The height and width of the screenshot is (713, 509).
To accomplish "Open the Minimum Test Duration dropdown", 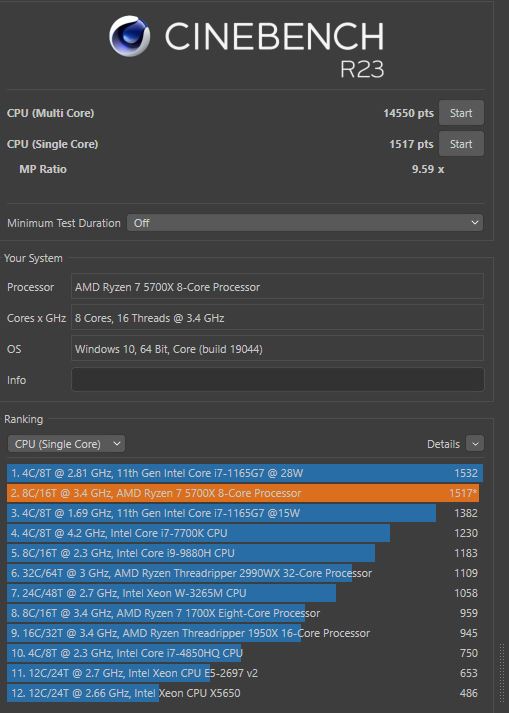I will point(305,223).
